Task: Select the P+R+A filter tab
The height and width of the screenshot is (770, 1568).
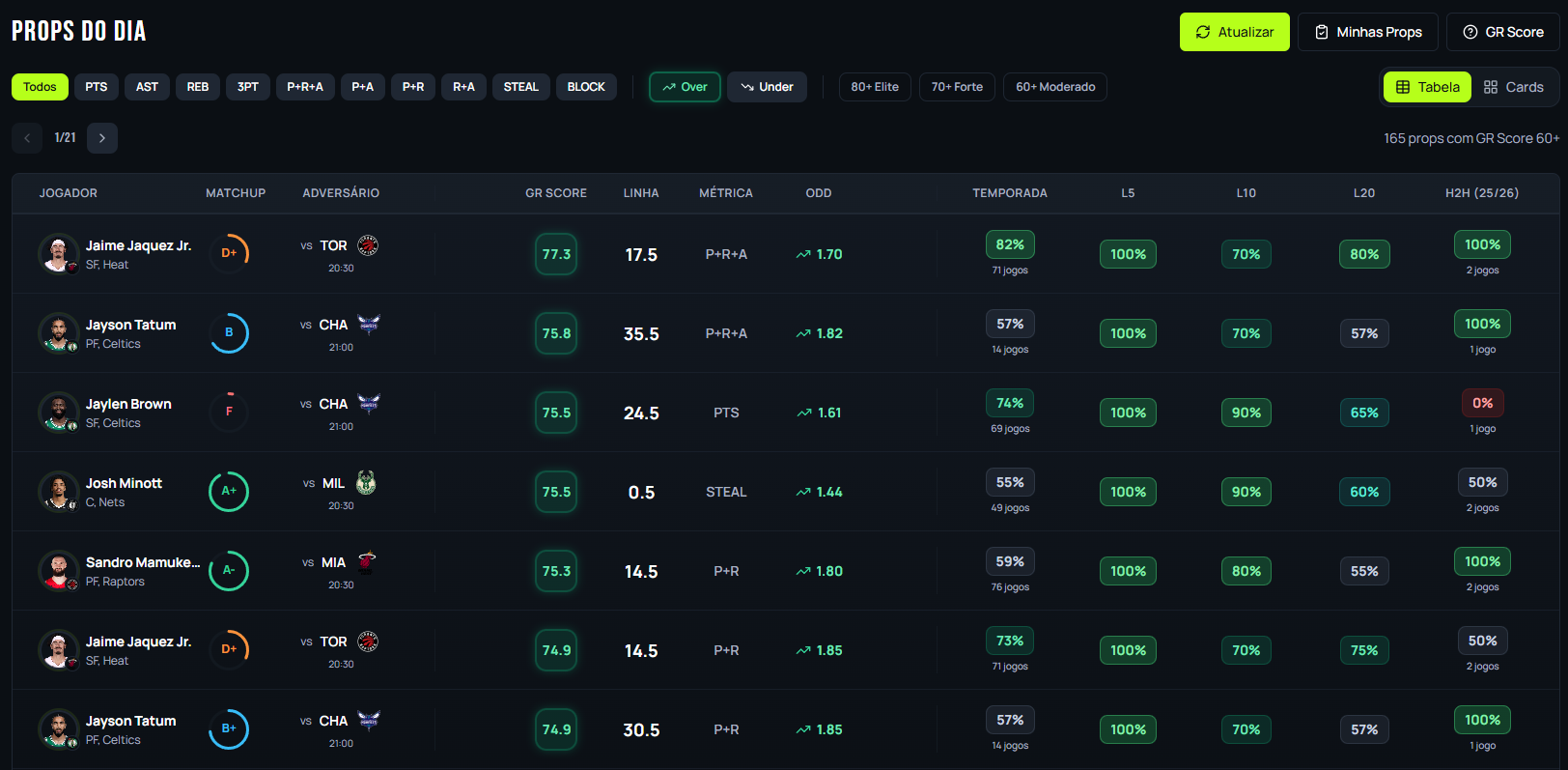Action: (x=305, y=87)
